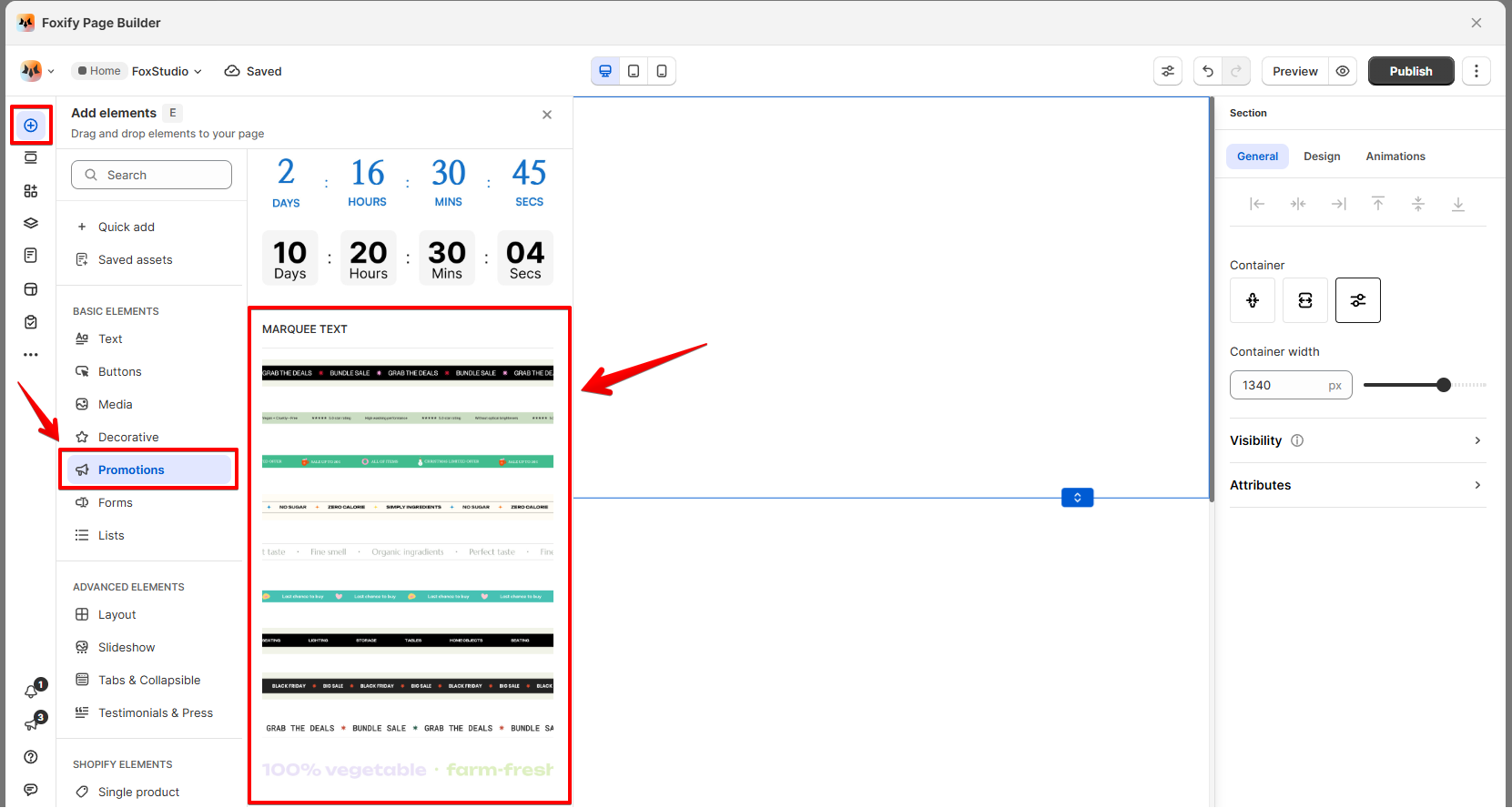Expand the Visibility section
Screen dimensions: 1512x808
pos(1357,440)
